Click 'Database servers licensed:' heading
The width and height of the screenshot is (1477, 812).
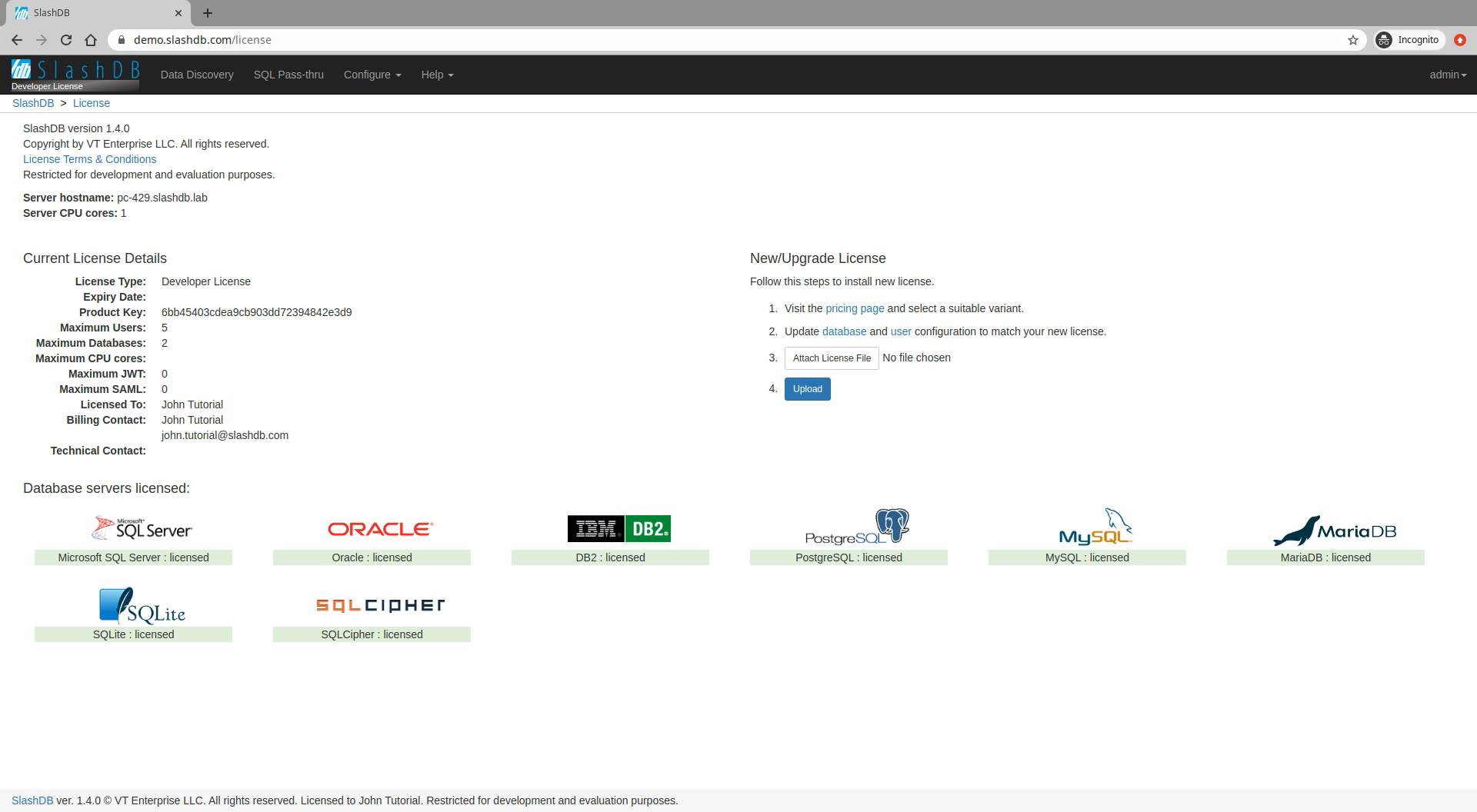click(x=106, y=488)
